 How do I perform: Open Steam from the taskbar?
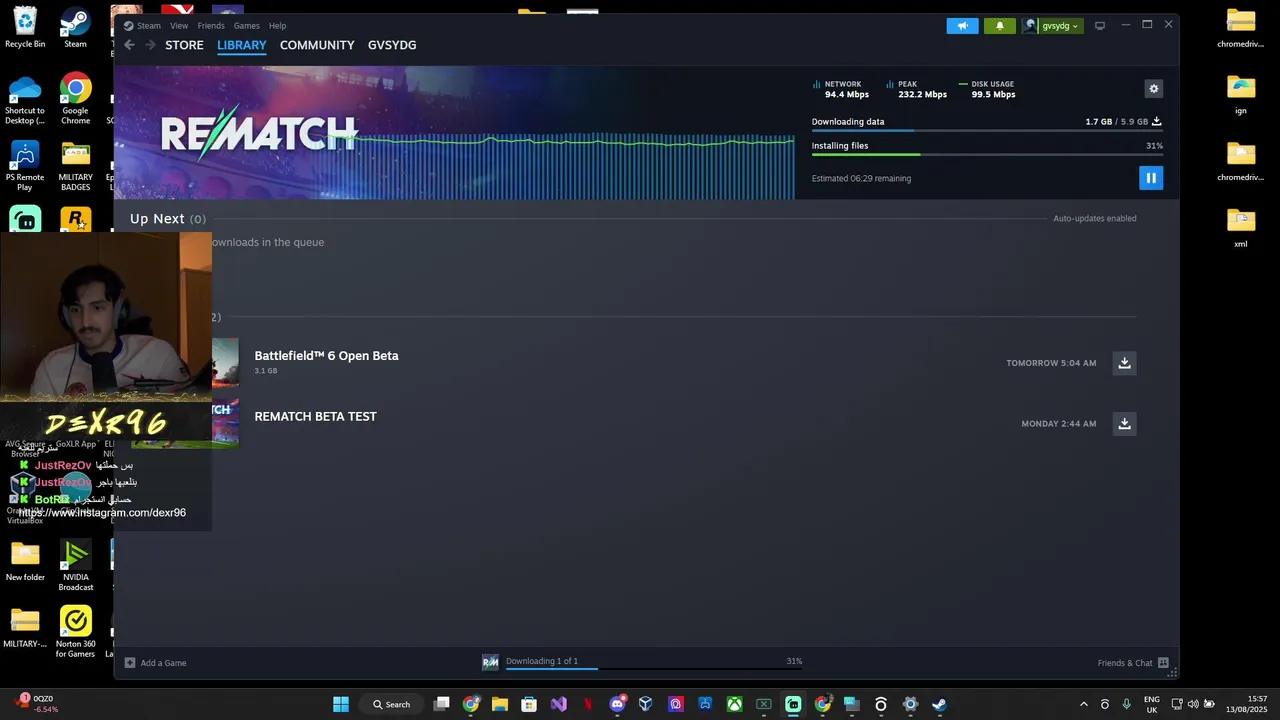[939, 704]
